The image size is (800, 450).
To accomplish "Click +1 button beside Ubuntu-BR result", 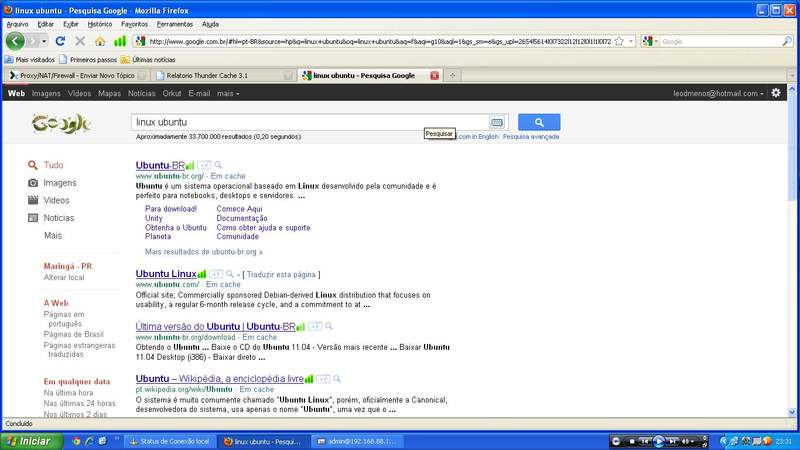I will tap(204, 165).
